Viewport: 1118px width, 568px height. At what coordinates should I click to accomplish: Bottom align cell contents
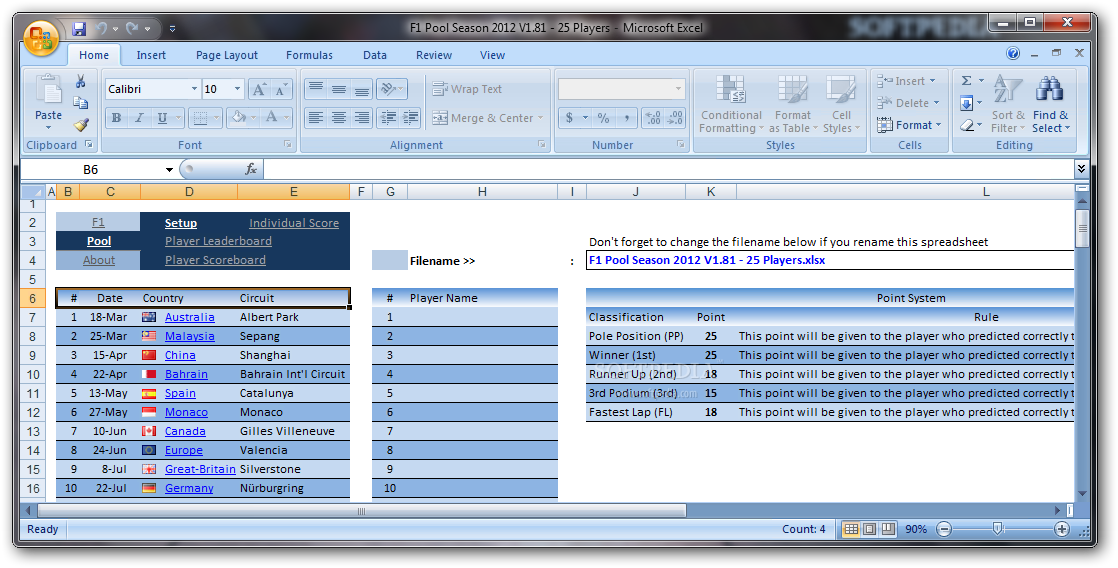click(361, 89)
